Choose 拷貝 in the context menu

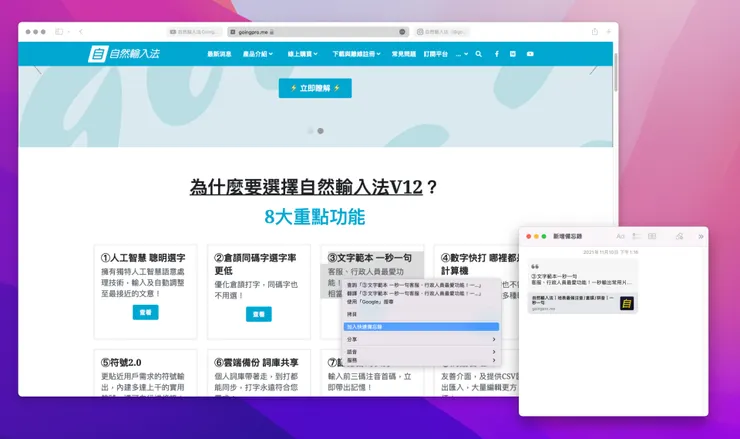click(x=421, y=314)
